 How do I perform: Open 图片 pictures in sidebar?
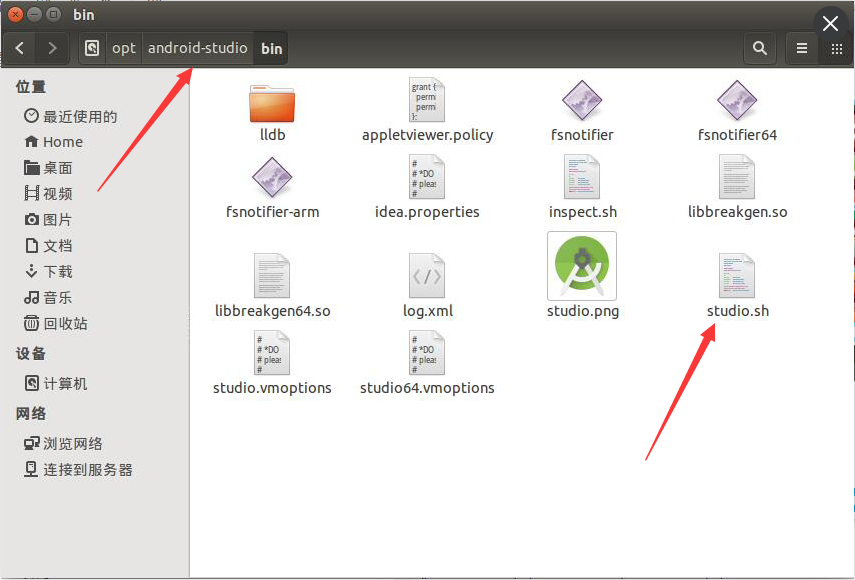click(x=48, y=220)
